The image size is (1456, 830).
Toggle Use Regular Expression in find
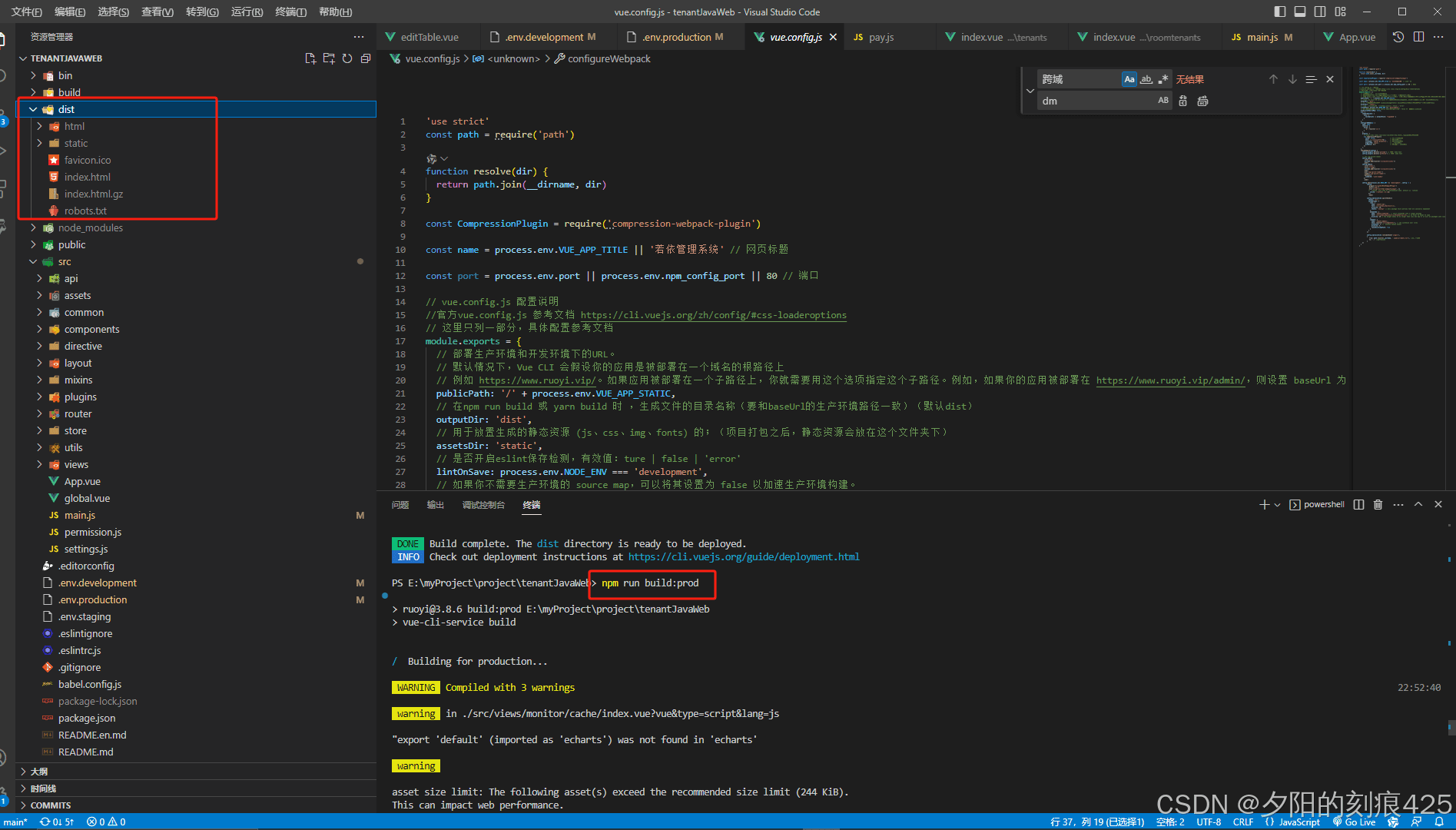(x=1163, y=79)
